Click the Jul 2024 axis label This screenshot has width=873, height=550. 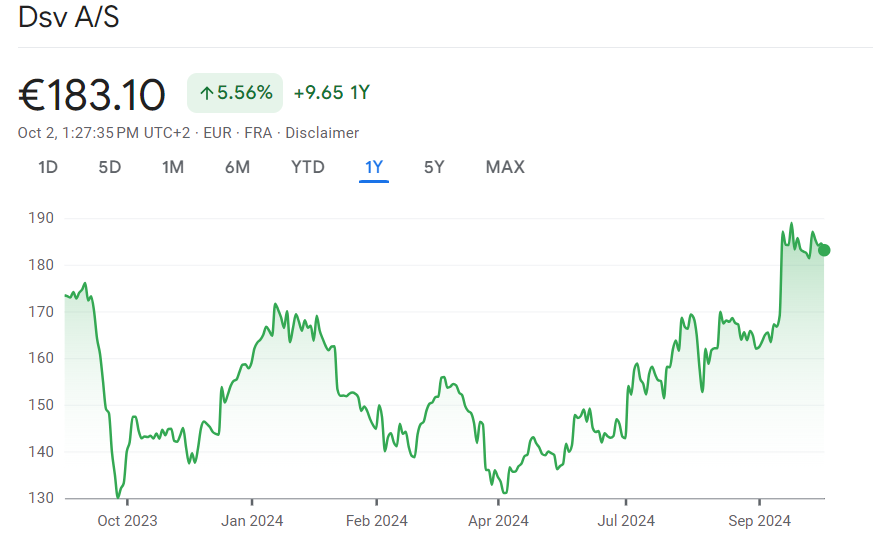[x=626, y=521]
